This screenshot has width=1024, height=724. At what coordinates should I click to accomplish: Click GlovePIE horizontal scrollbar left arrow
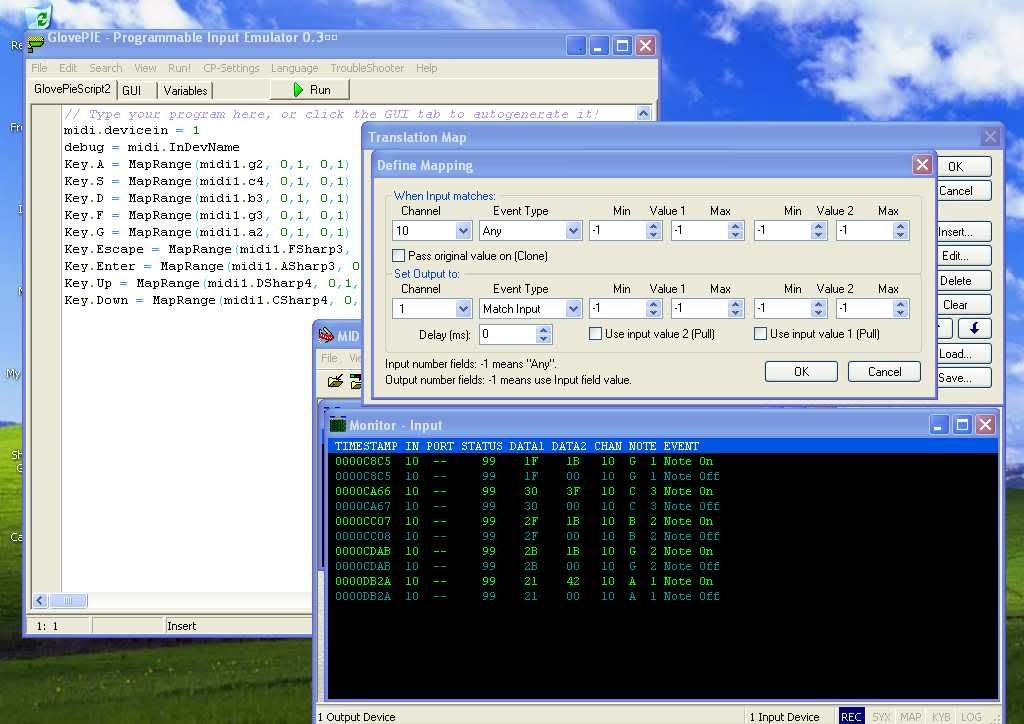click(x=40, y=601)
